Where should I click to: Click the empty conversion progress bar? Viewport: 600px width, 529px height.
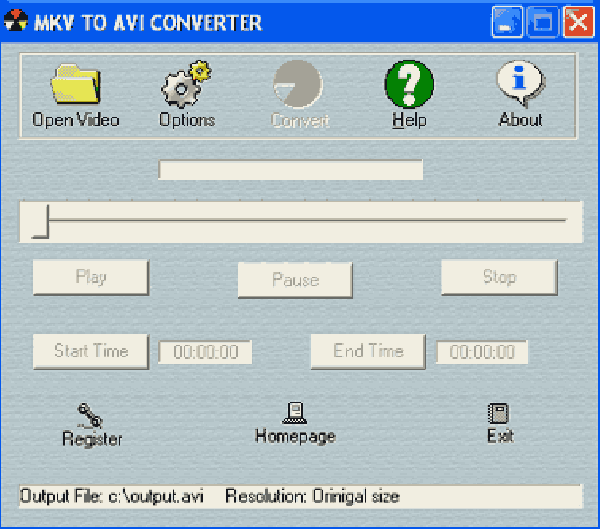[291, 170]
